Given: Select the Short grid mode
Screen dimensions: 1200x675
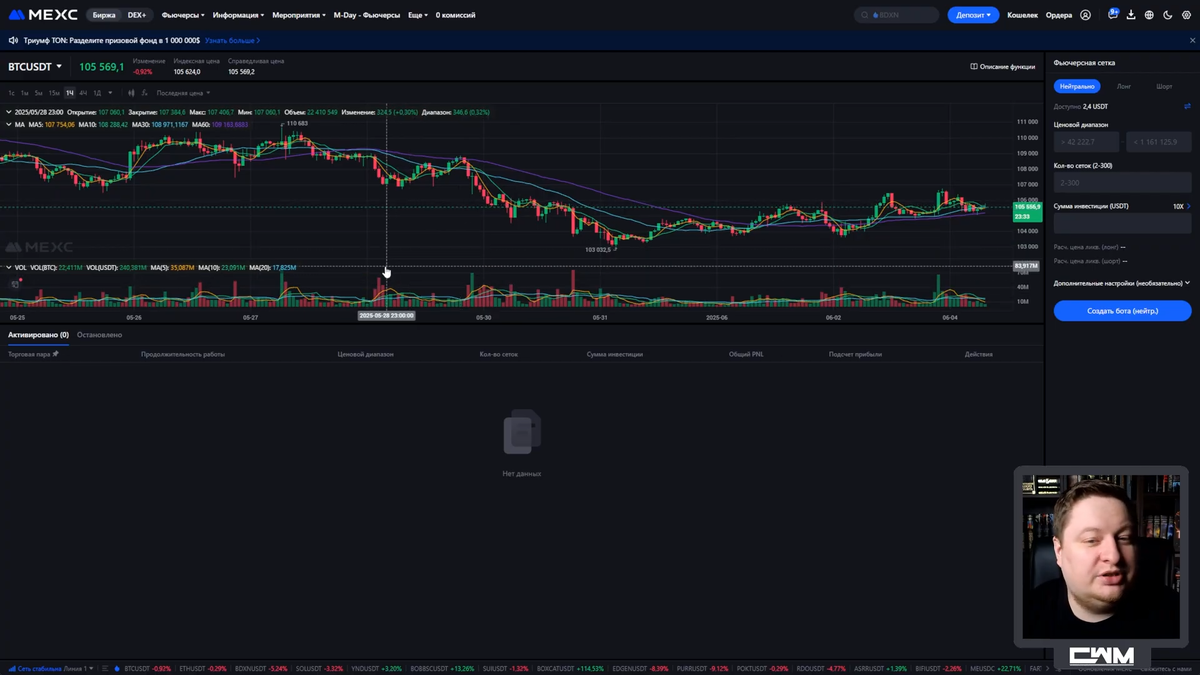Looking at the screenshot, I should pos(1164,87).
